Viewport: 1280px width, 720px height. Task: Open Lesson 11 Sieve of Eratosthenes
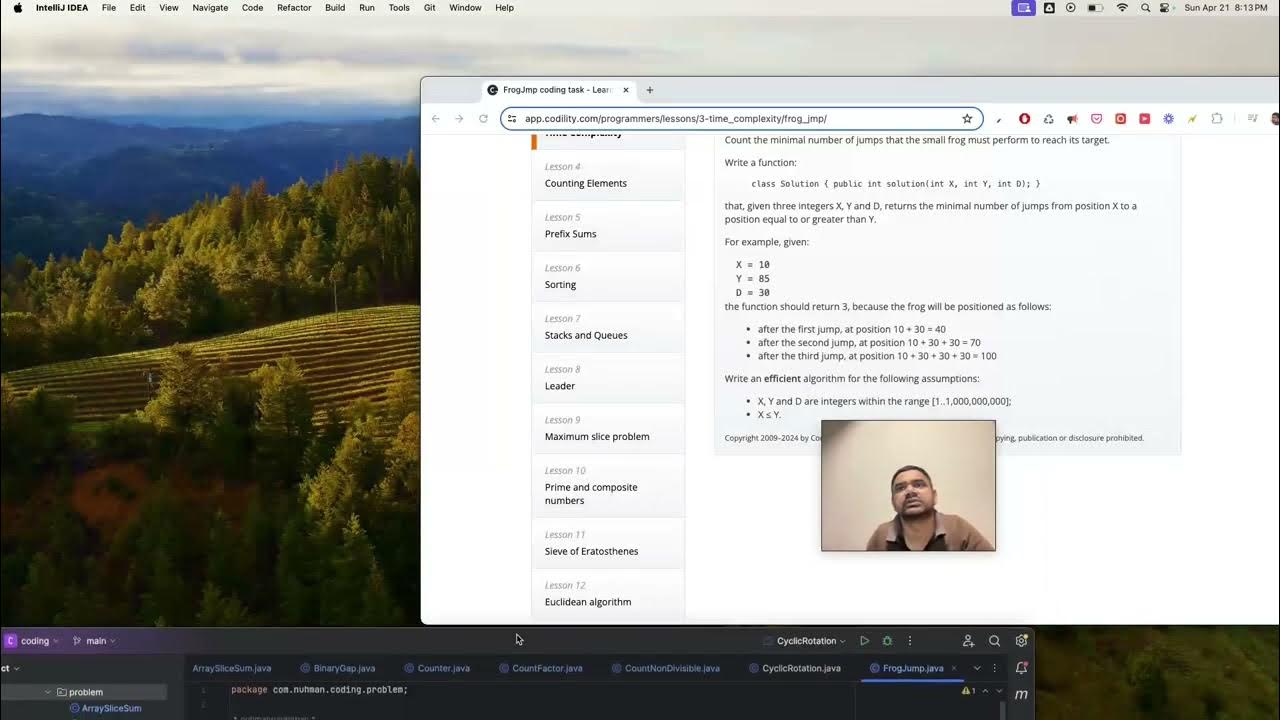[x=608, y=543]
